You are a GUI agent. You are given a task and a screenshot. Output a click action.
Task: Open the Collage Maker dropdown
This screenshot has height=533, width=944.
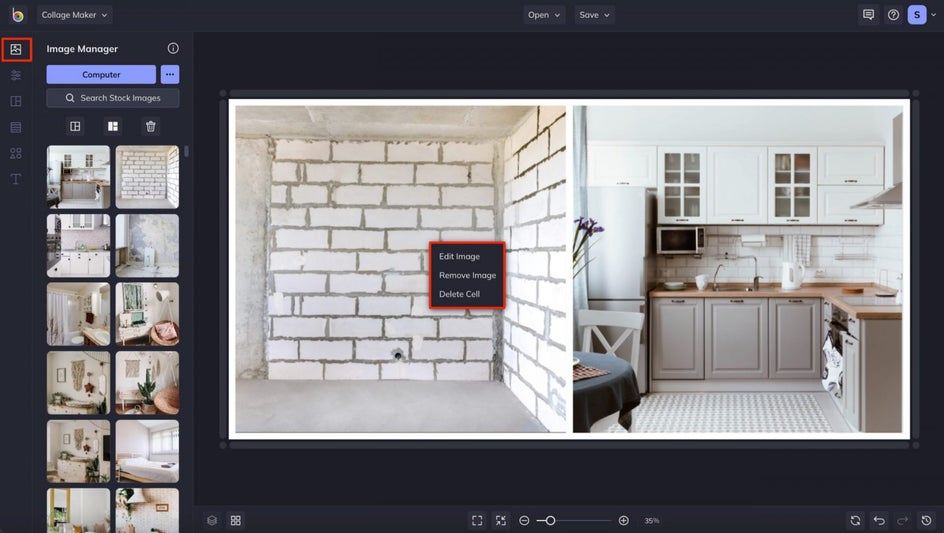(75, 14)
